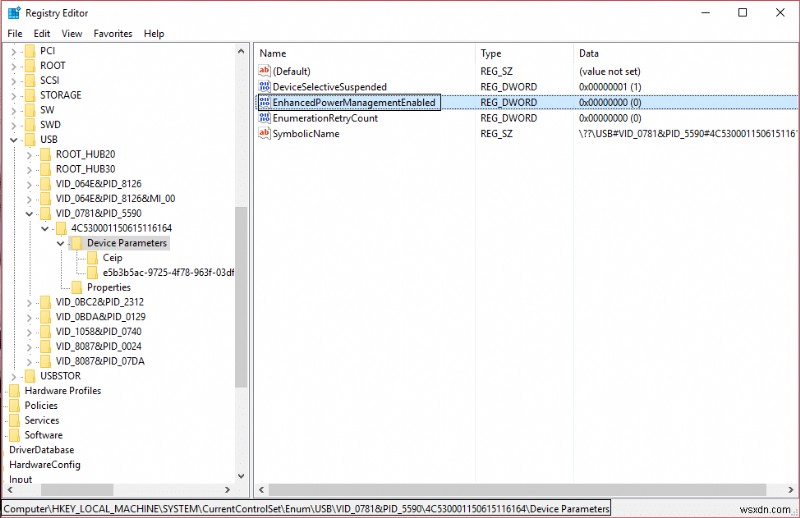This screenshot has height=518, width=800.
Task: Click the Ceip folder icon
Action: click(x=93, y=258)
